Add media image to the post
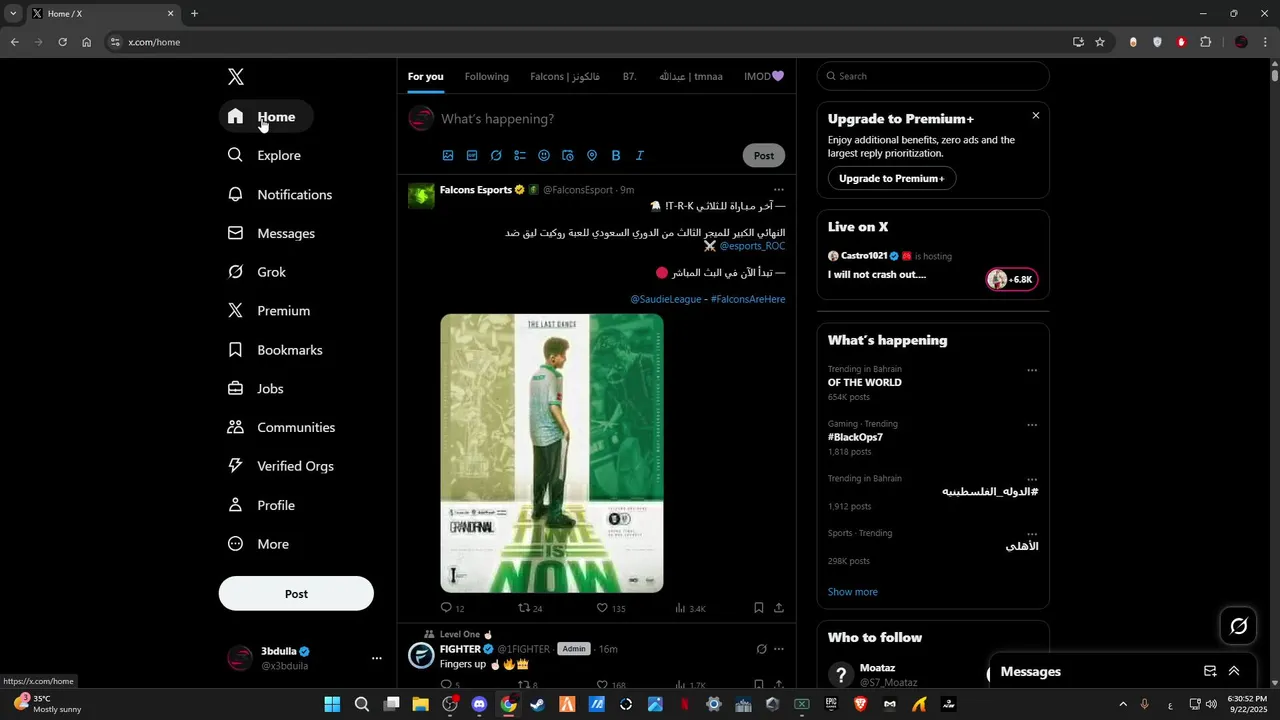Image resolution: width=1280 pixels, height=720 pixels. (448, 155)
